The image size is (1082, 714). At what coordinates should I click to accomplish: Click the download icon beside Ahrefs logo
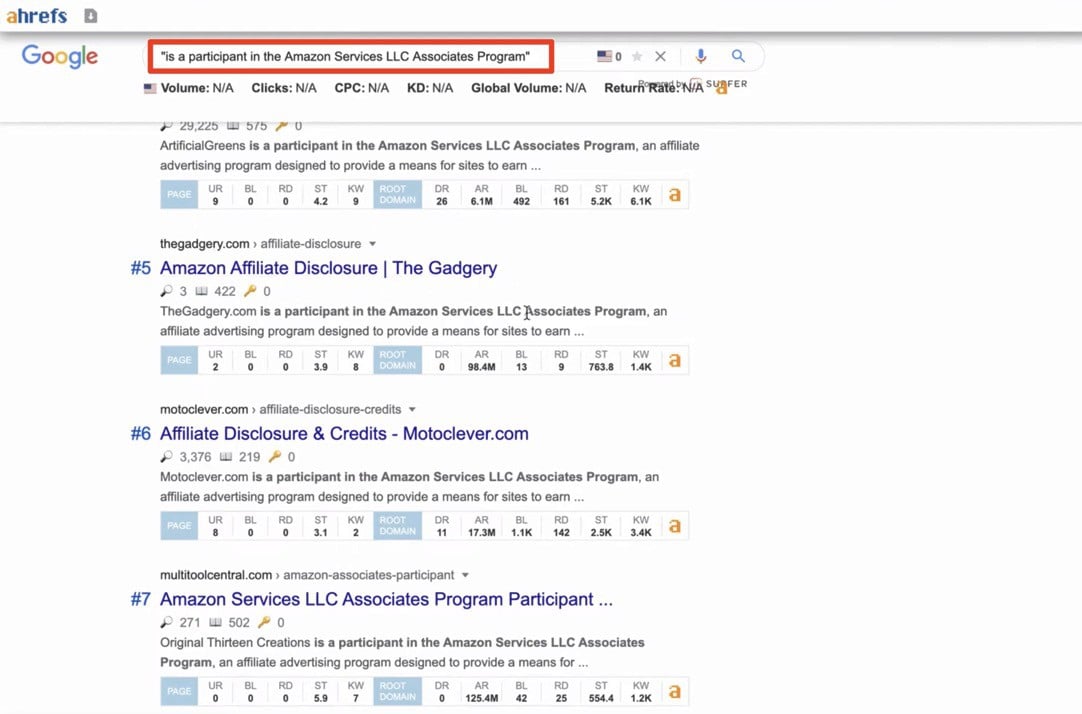tap(91, 16)
